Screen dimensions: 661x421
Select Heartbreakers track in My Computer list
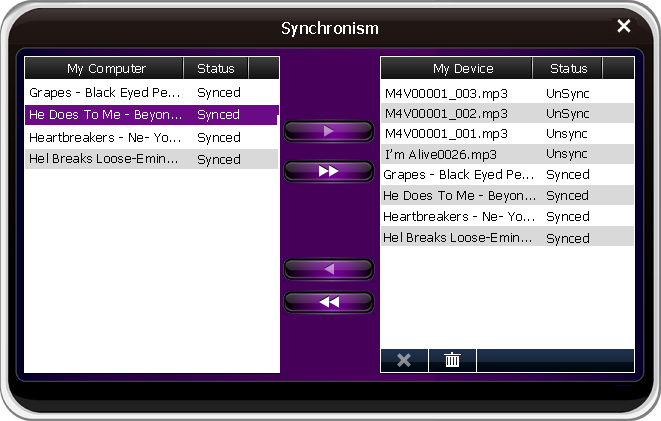pyautogui.click(x=106, y=137)
